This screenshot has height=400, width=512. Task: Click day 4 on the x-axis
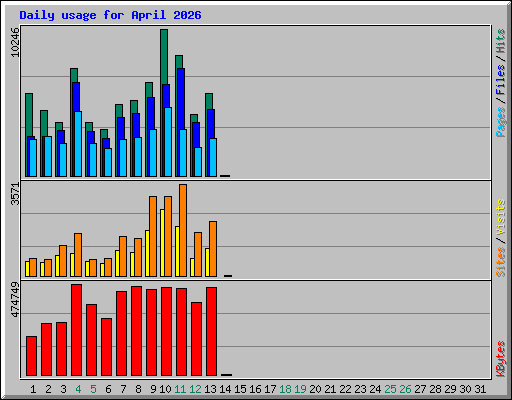point(78,389)
